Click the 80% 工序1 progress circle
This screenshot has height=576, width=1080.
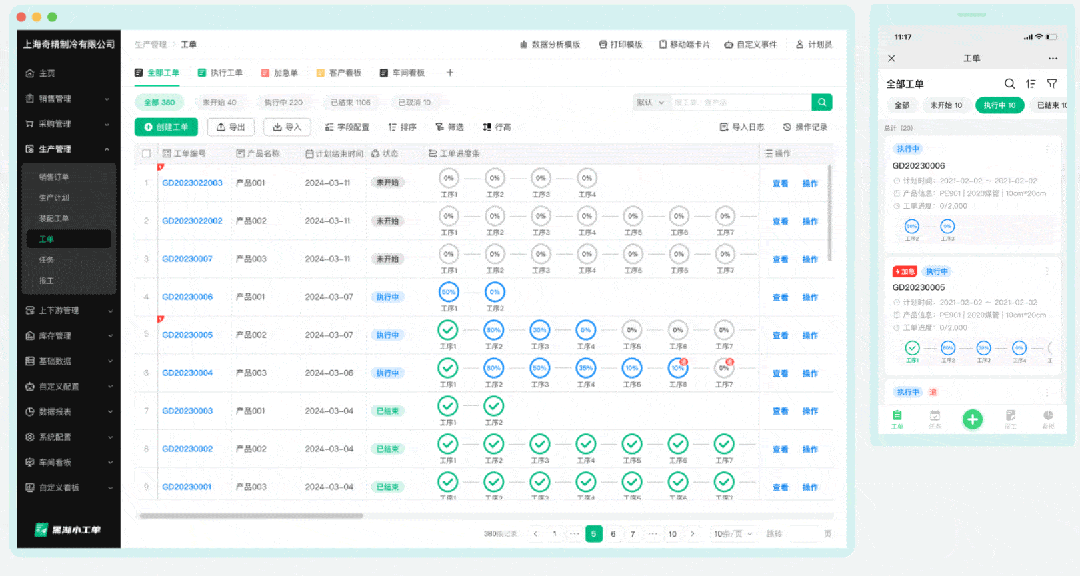tap(447, 290)
